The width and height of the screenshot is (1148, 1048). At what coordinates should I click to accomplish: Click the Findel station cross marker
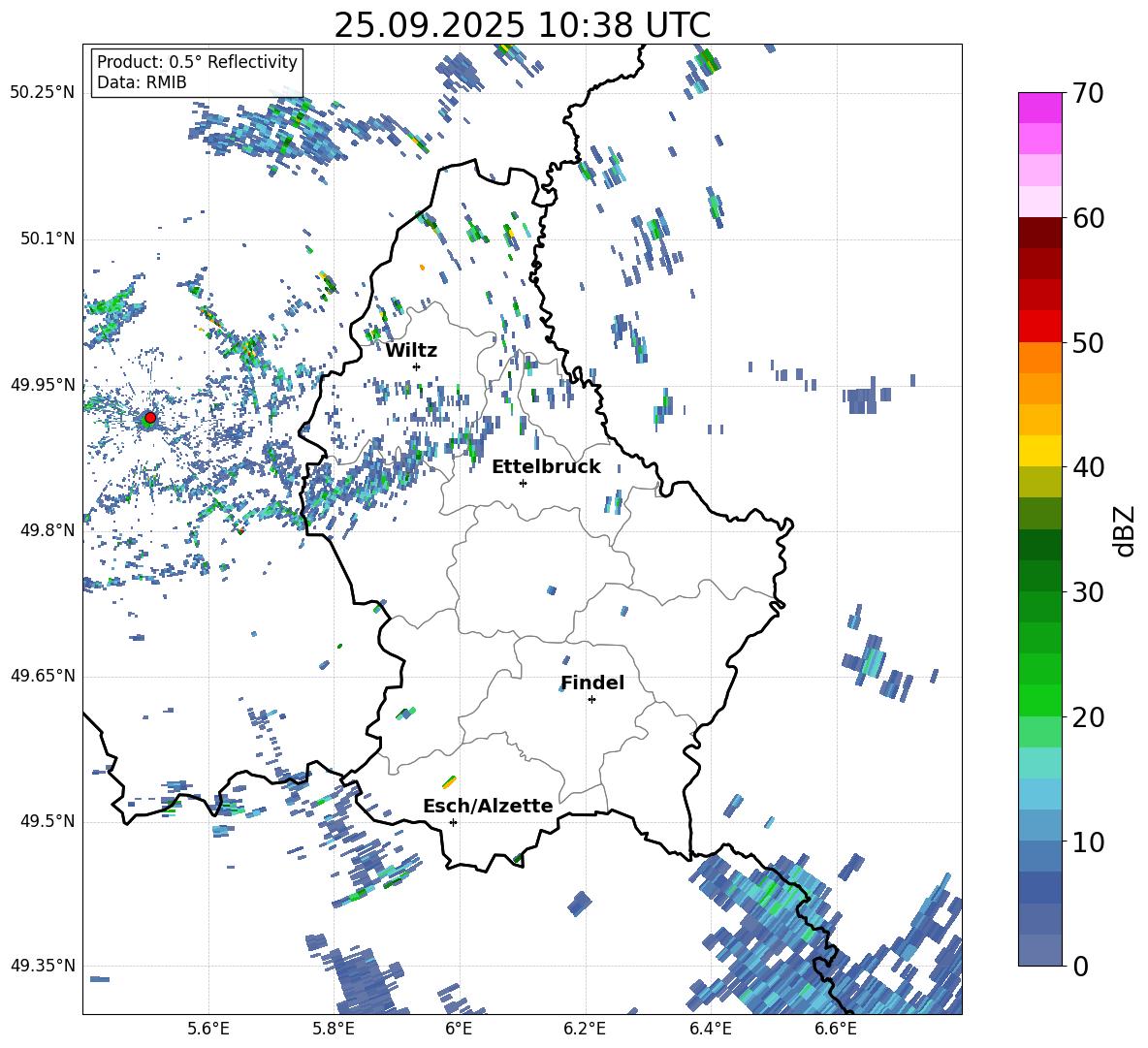click(591, 700)
